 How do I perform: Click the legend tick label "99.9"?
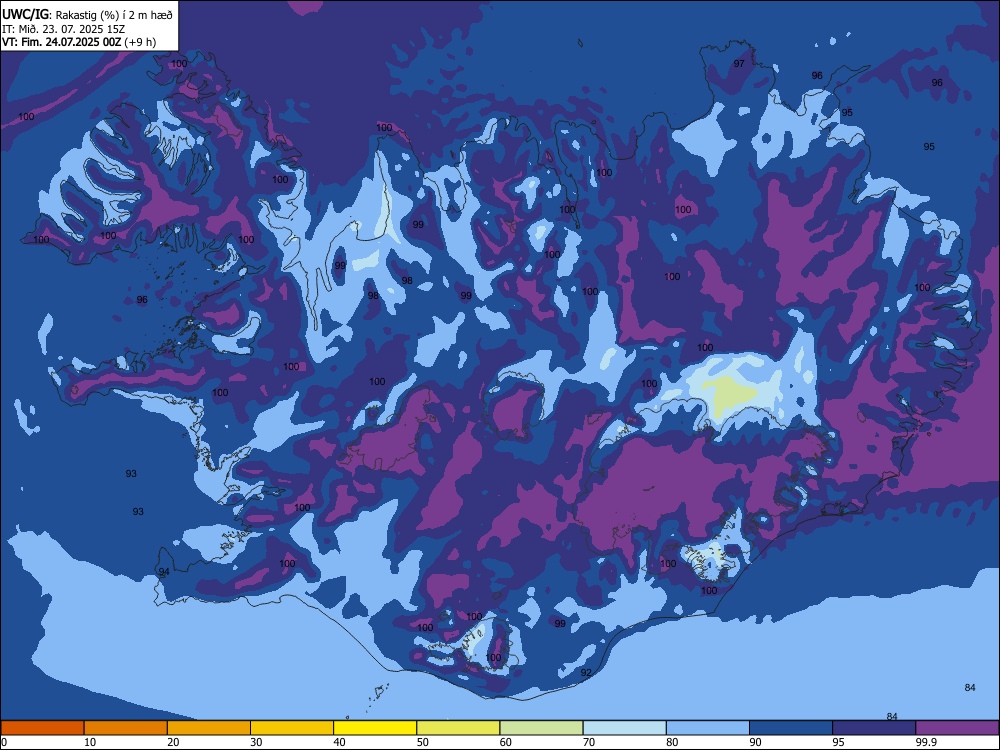click(926, 742)
